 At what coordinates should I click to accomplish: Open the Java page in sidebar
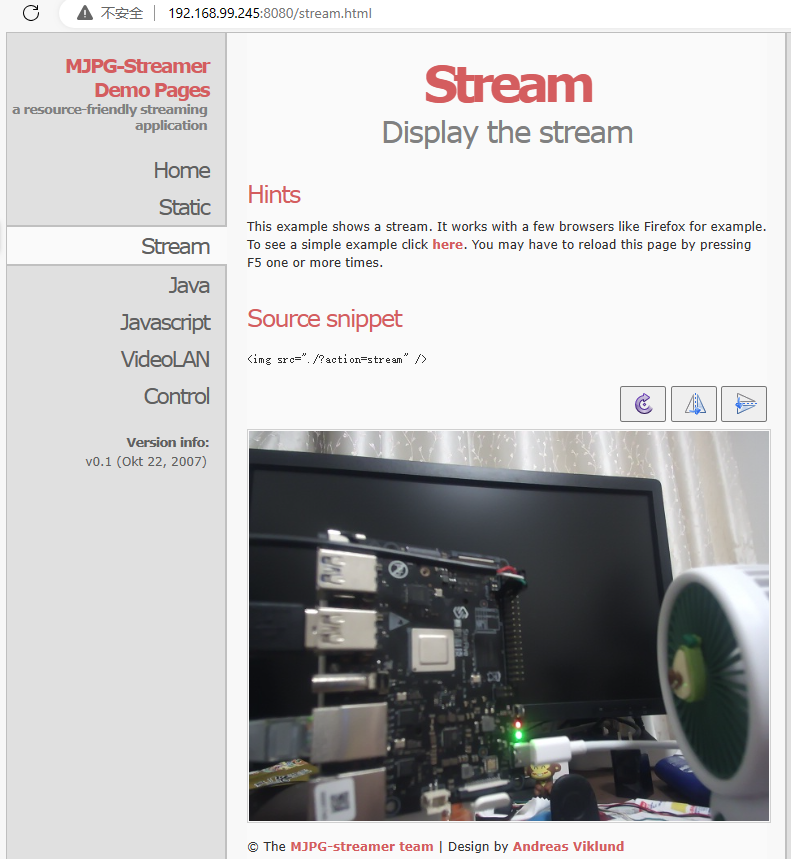[189, 285]
